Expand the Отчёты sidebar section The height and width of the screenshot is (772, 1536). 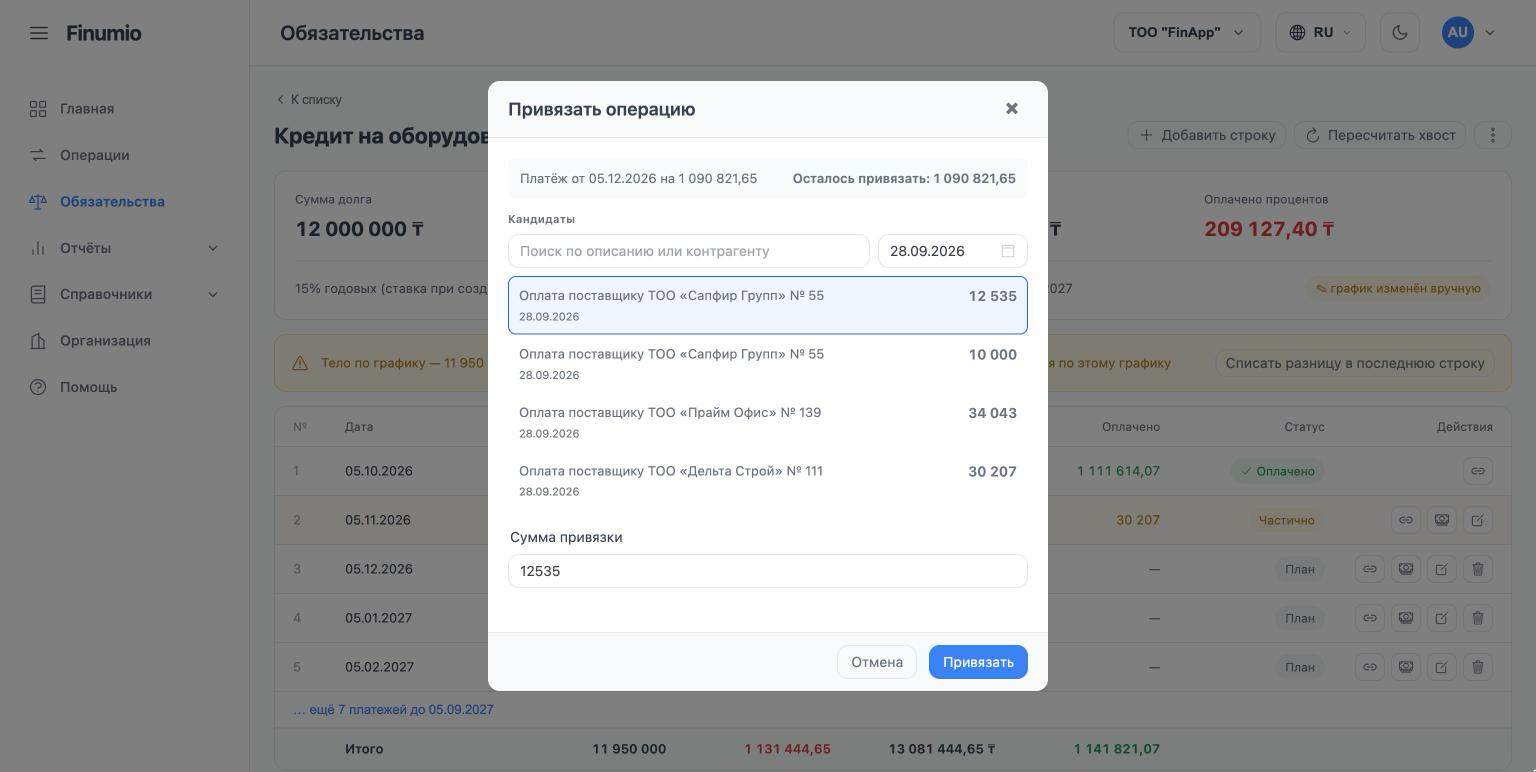(124, 248)
